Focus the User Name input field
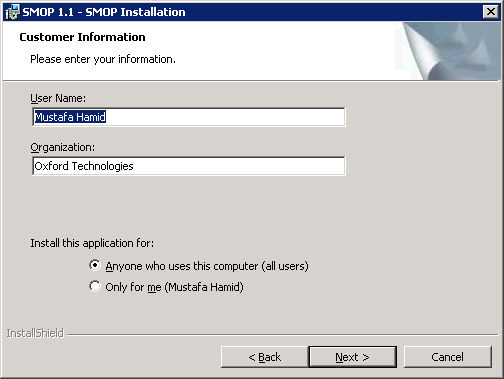The image size is (504, 379). pyautogui.click(x=189, y=117)
